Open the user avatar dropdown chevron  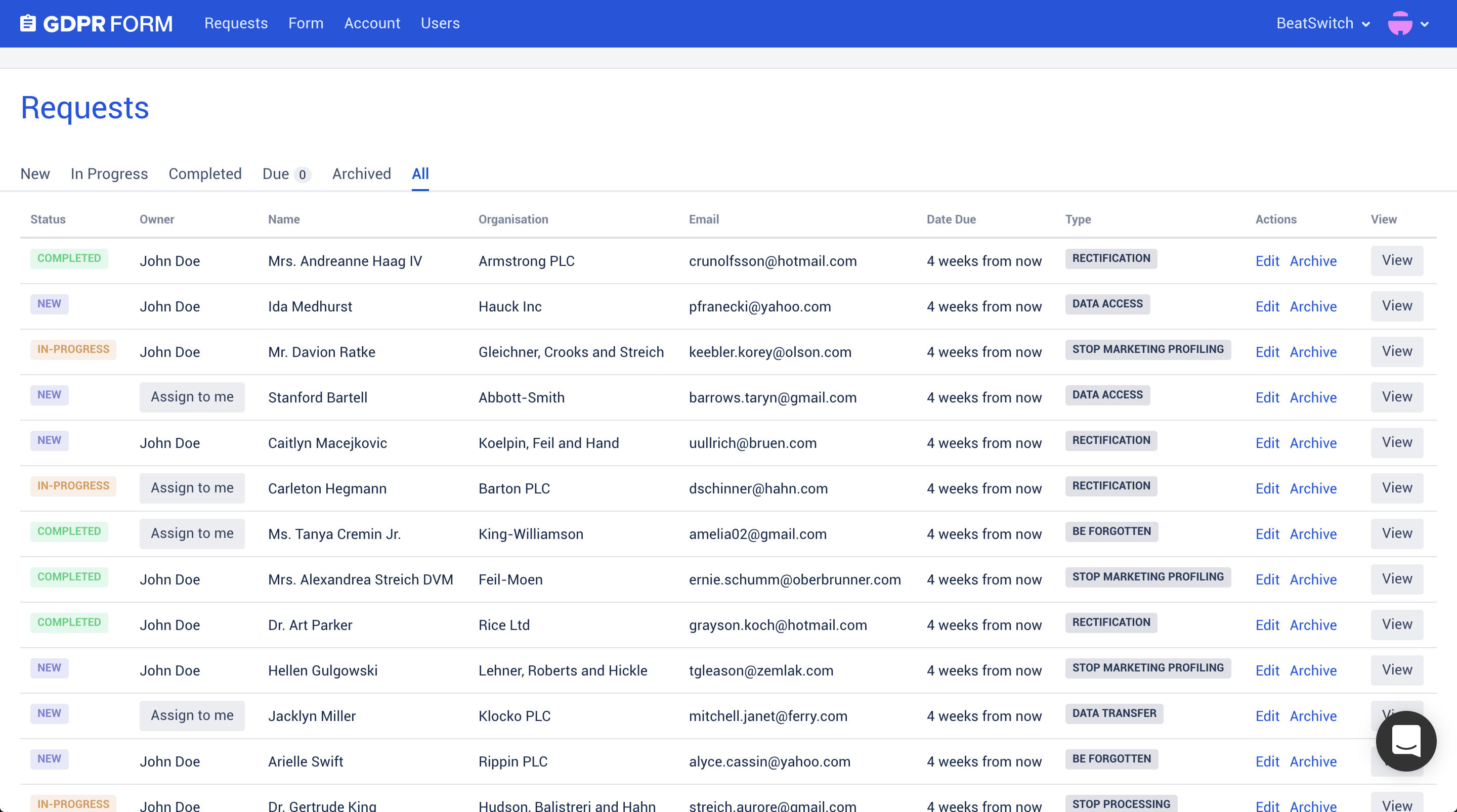coord(1425,24)
